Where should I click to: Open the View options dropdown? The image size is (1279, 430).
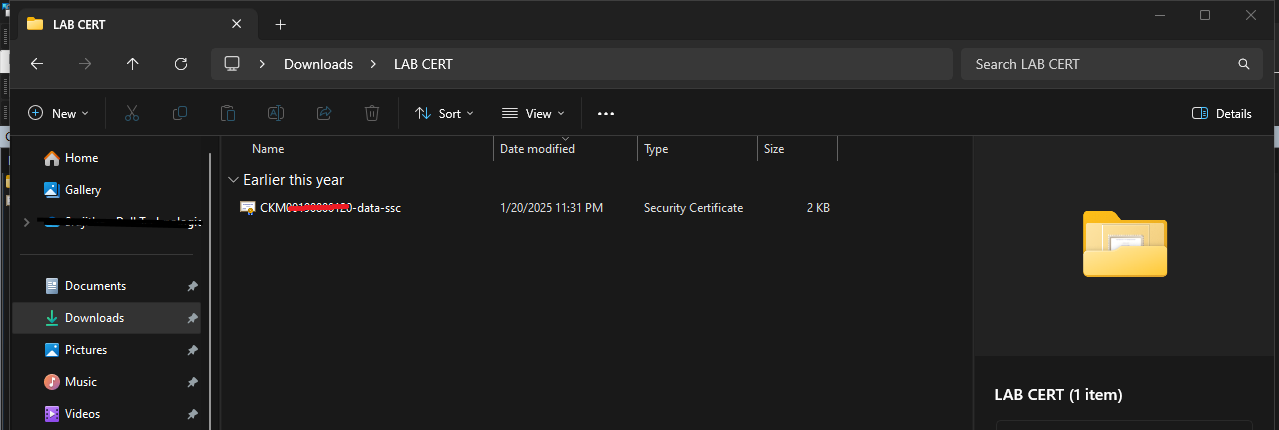click(533, 114)
